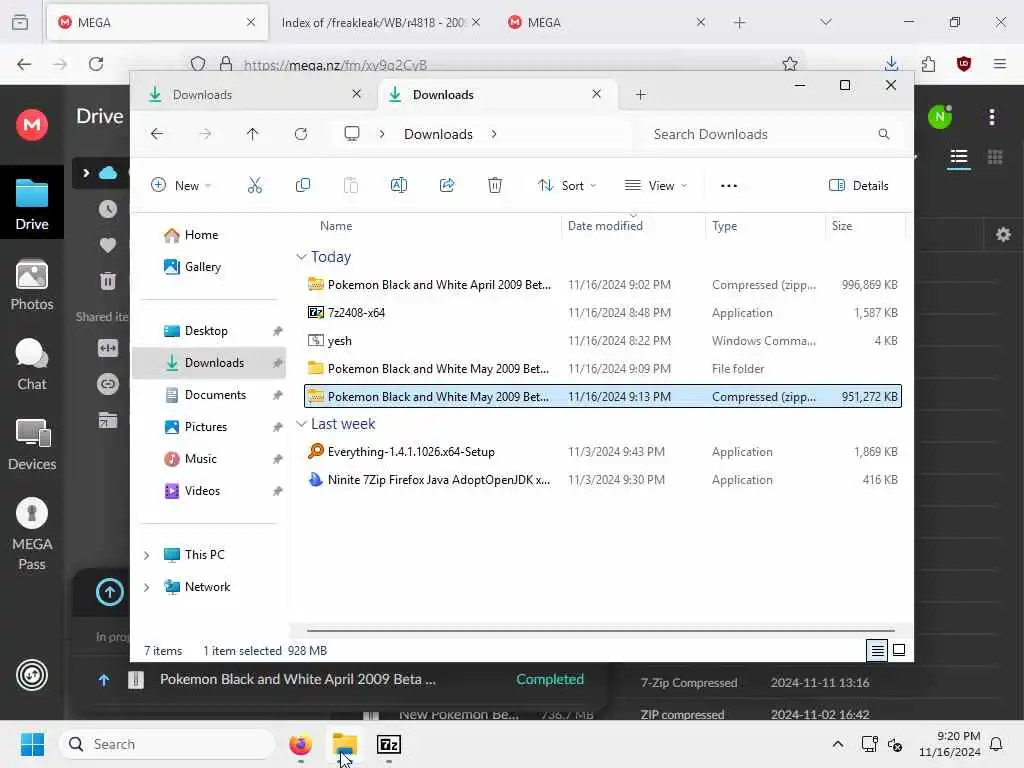The image size is (1024, 768).
Task: Refresh the Downloads folder view
Action: pyautogui.click(x=301, y=134)
